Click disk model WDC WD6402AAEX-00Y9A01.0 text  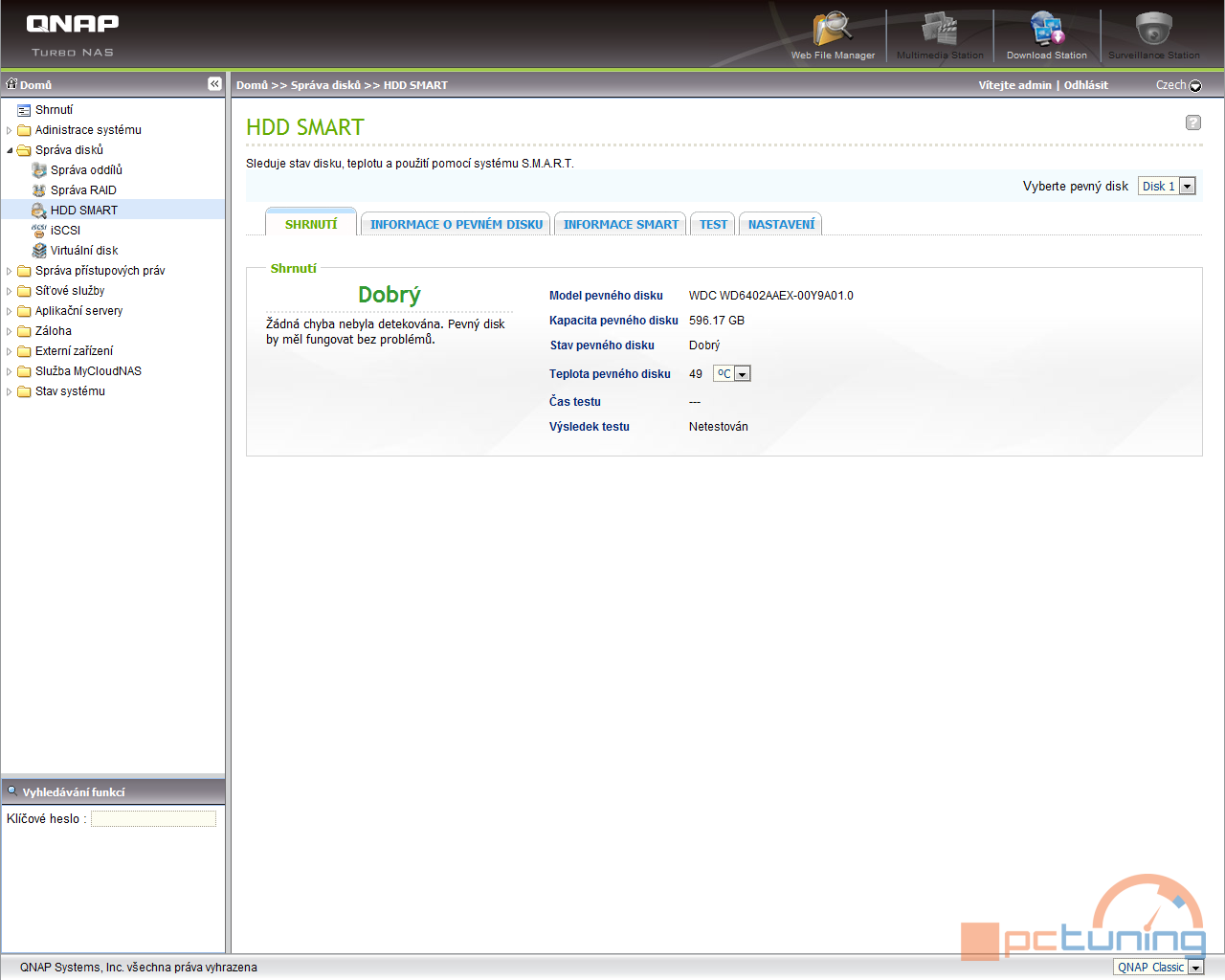(x=771, y=296)
